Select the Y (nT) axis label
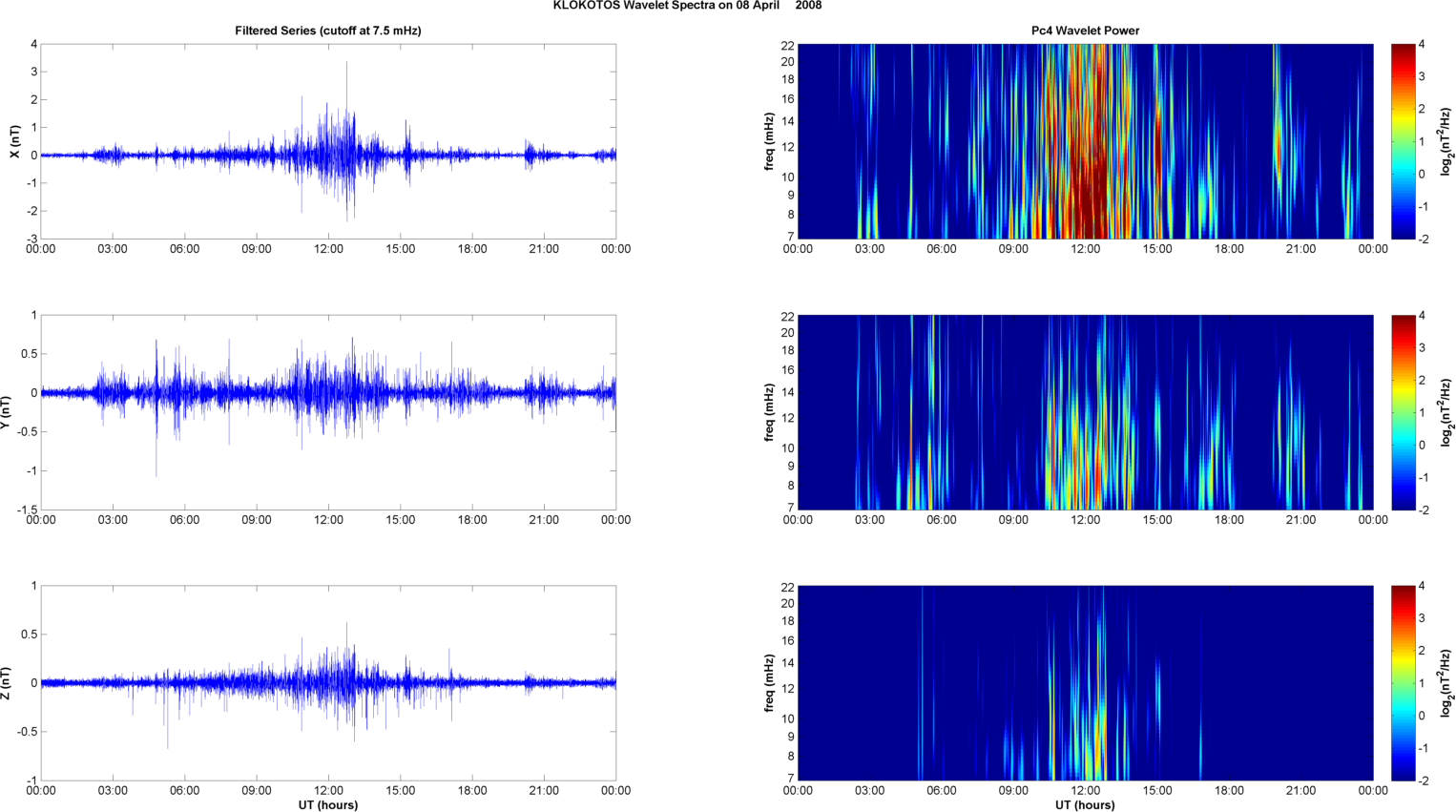Image resolution: width=1456 pixels, height=812 pixels. [7, 412]
